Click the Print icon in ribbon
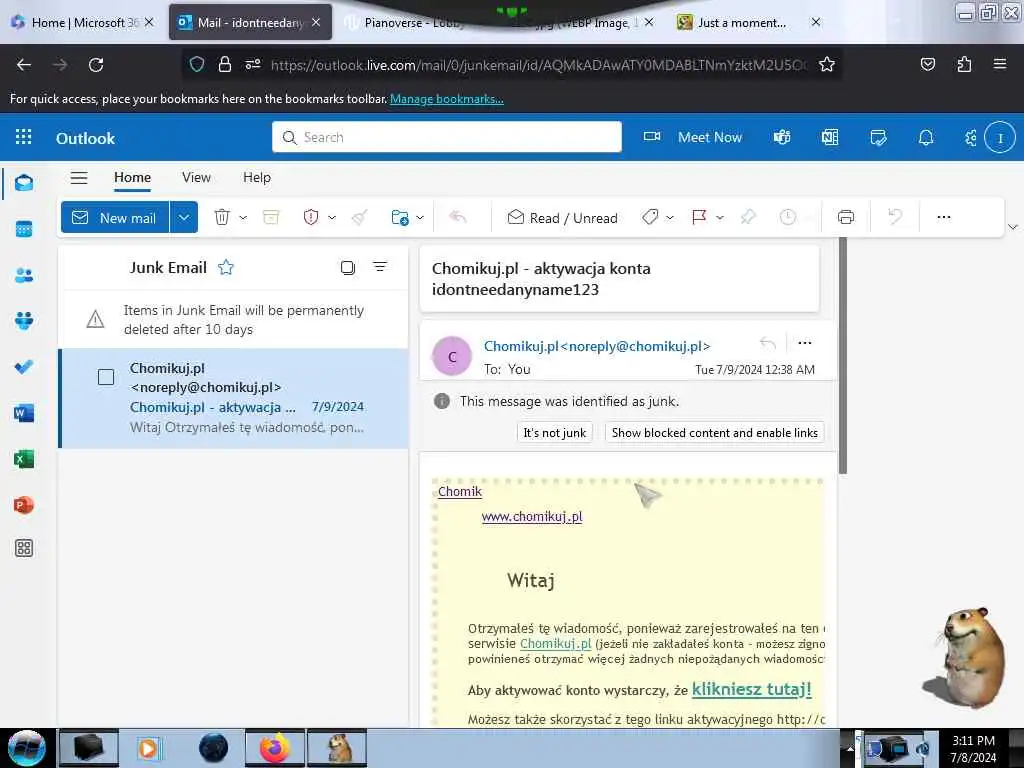The height and width of the screenshot is (768, 1024). coord(846,217)
